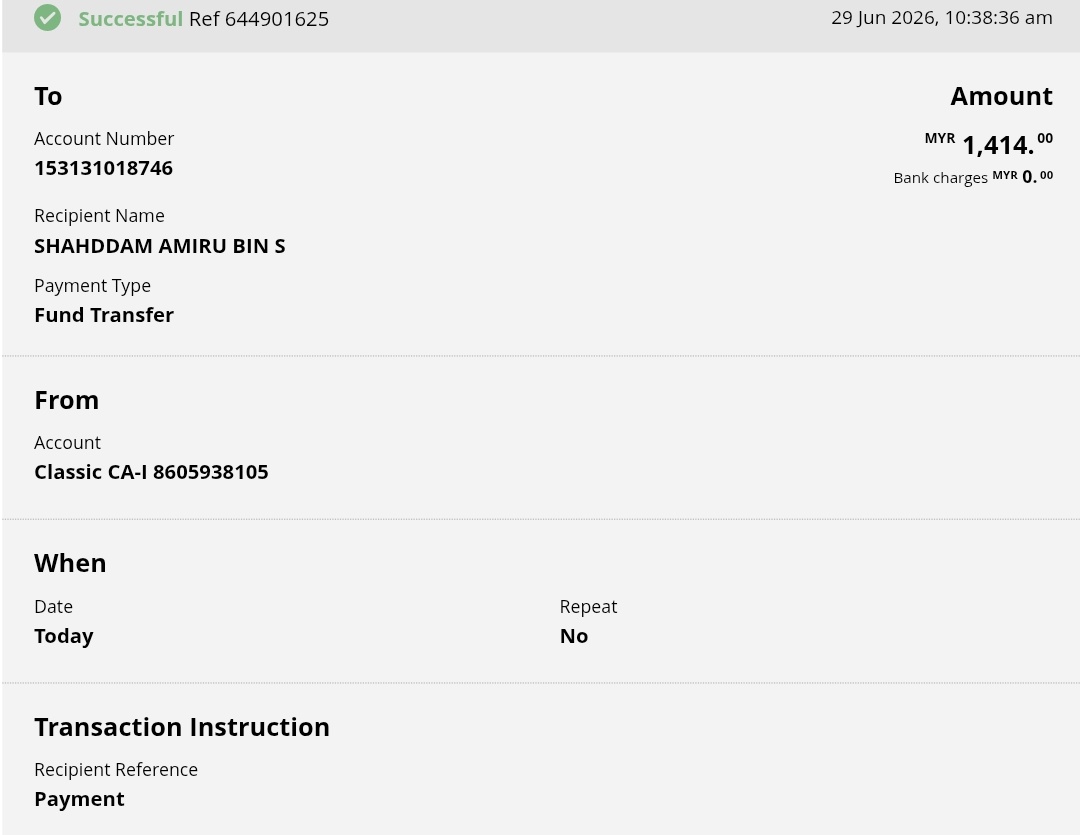Click the From section heading
1080x835 pixels.
coord(67,400)
